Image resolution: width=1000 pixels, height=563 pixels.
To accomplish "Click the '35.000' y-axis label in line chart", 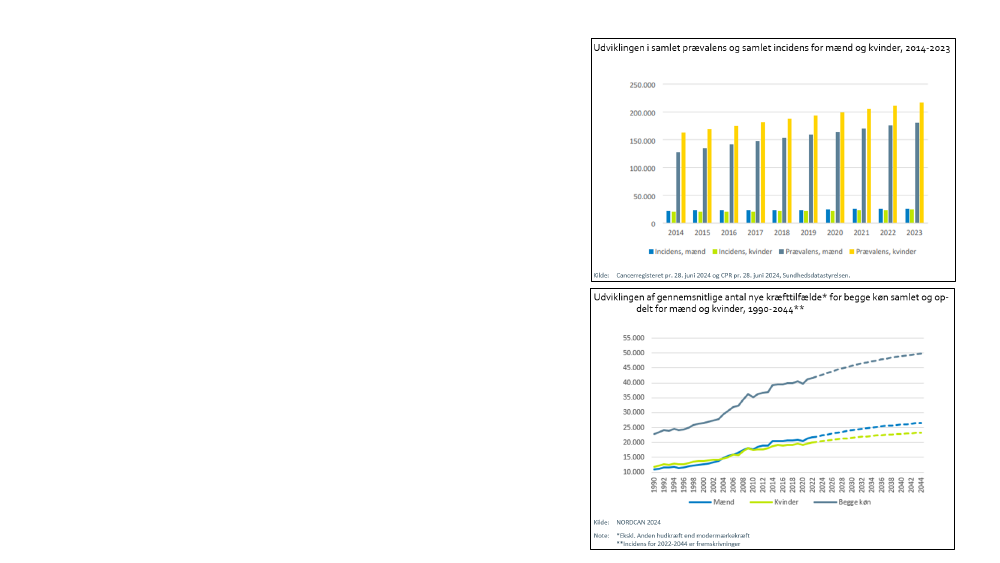I will [633, 397].
